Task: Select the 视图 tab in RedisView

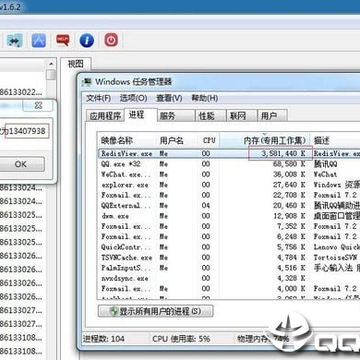Action: click(x=75, y=64)
